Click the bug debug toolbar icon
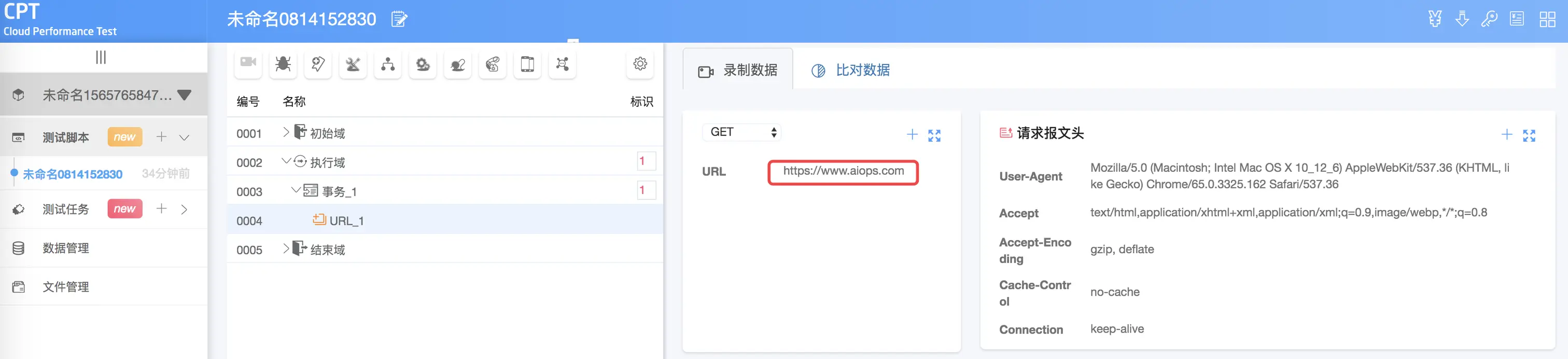This screenshot has width=1568, height=359. click(x=283, y=63)
